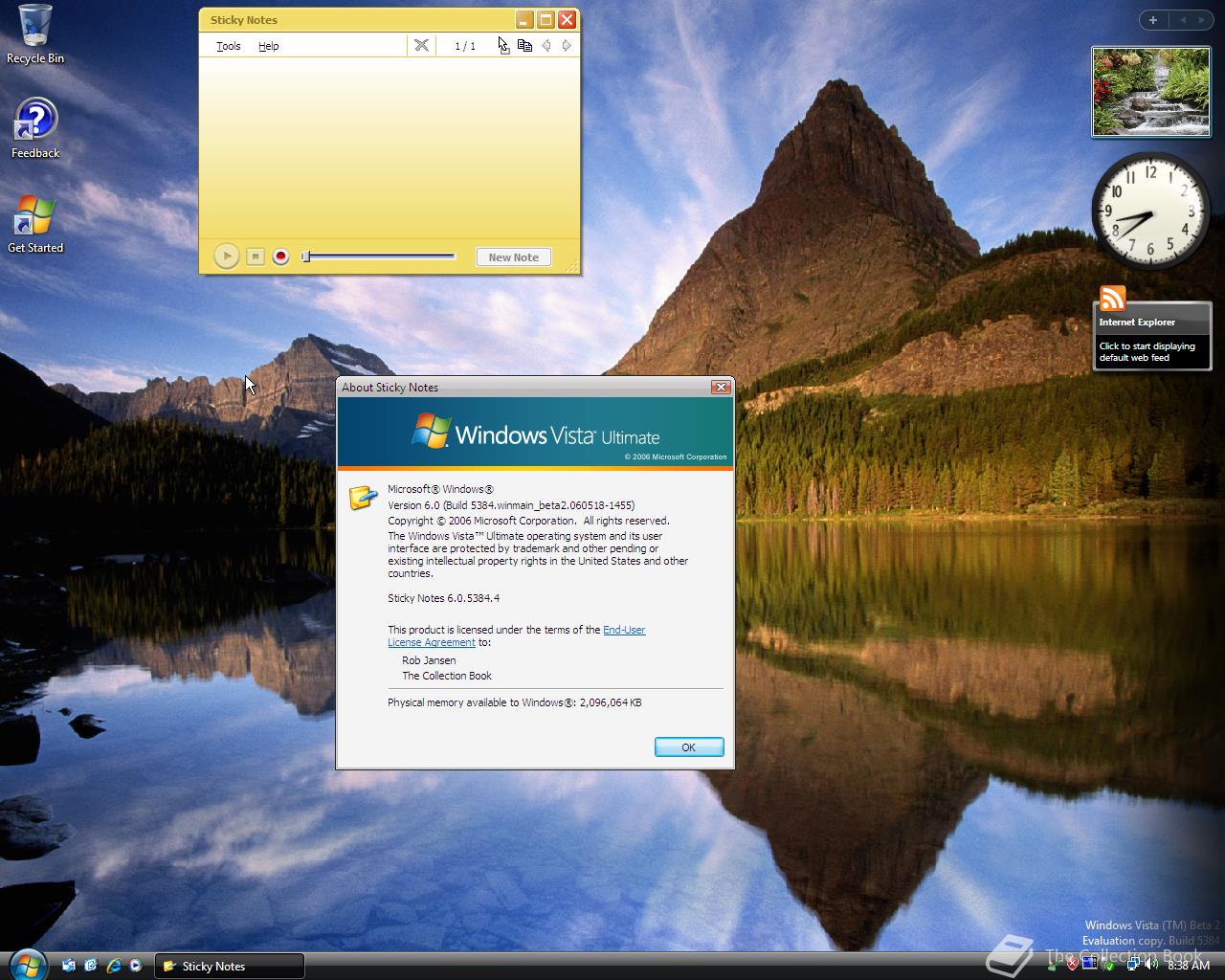Open the red shield security alert tray icon

1073,964
